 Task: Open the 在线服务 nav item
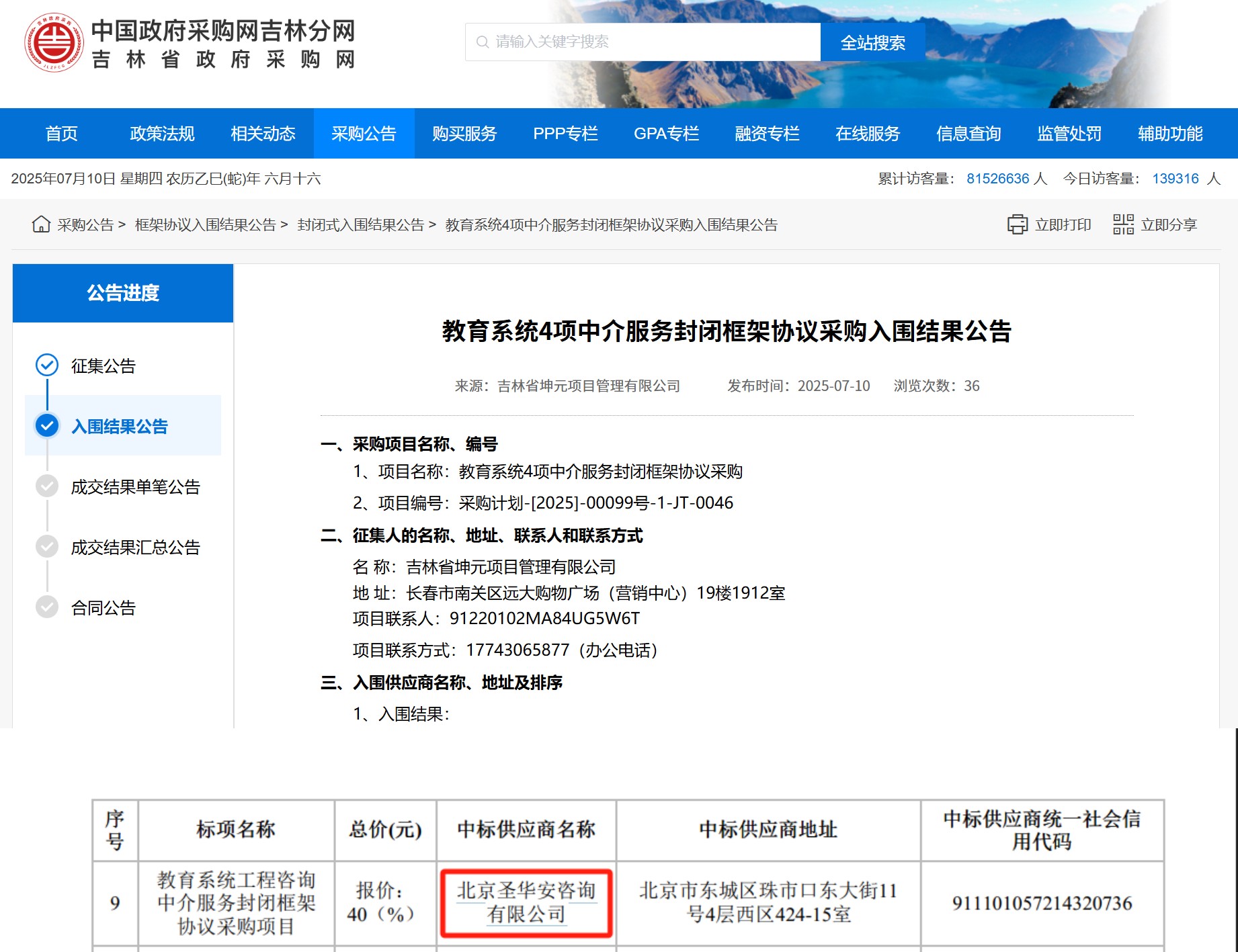[868, 134]
